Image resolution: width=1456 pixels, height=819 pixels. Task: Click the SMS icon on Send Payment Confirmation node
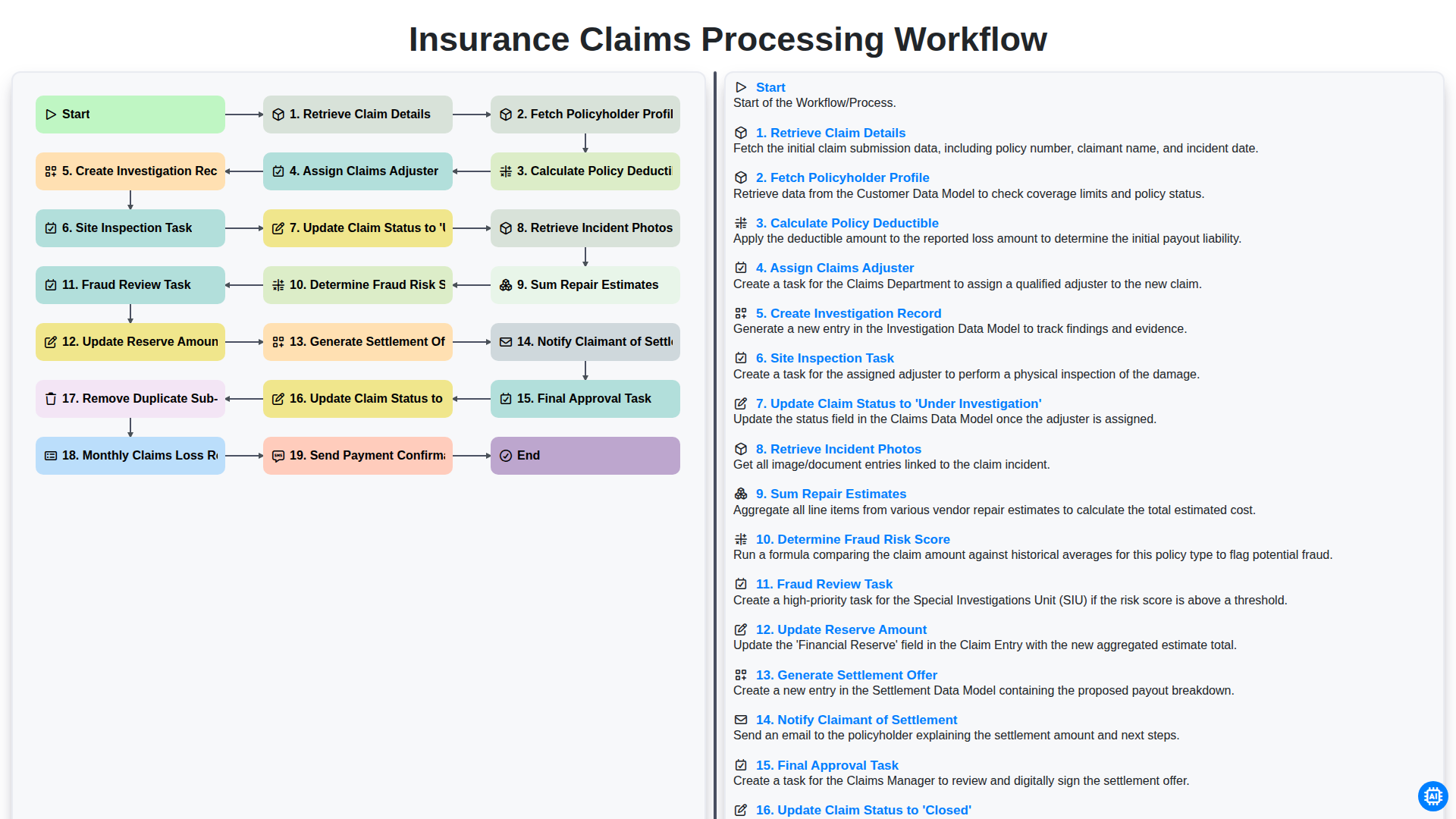tap(278, 456)
